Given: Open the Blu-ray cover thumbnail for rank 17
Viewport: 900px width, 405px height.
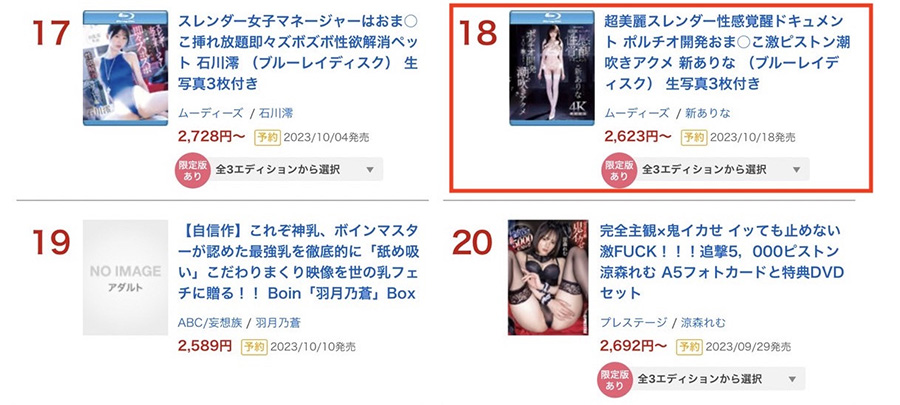Looking at the screenshot, I should pos(125,68).
